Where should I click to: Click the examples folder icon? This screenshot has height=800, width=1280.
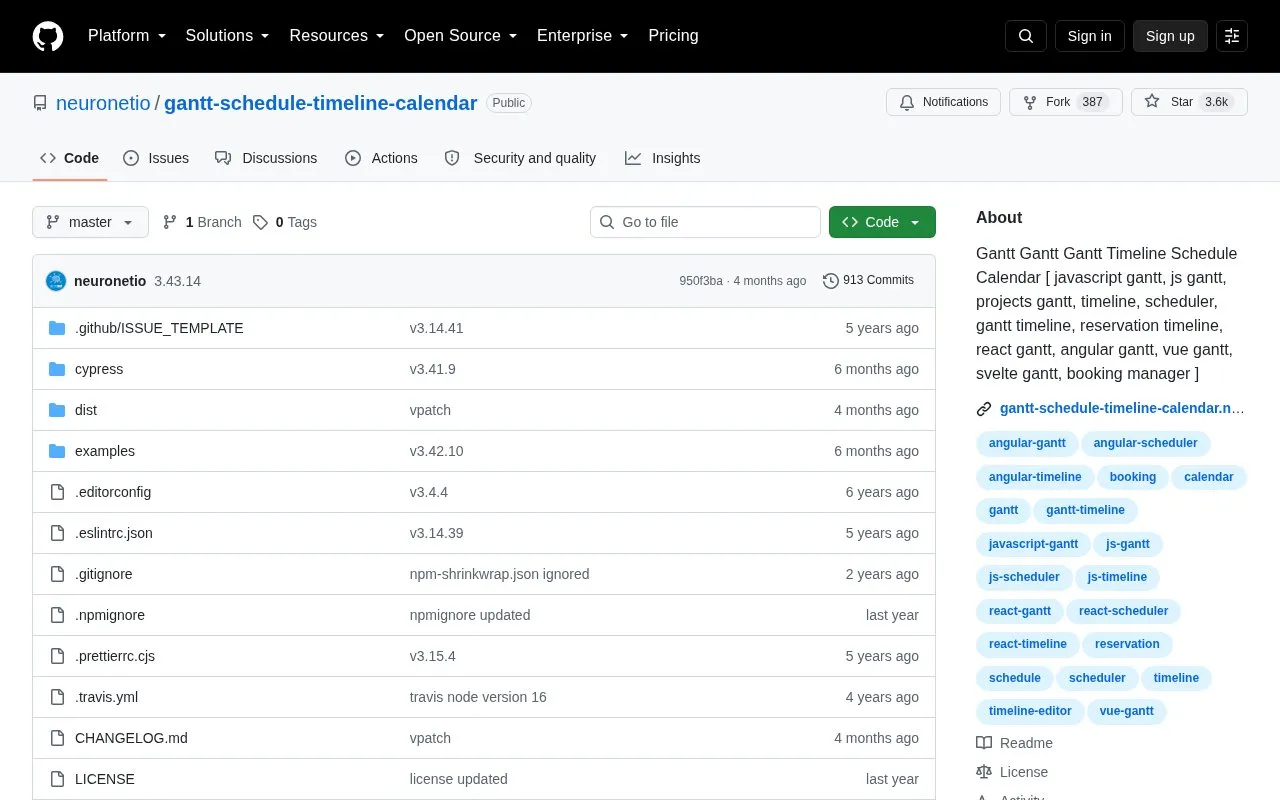pos(57,451)
